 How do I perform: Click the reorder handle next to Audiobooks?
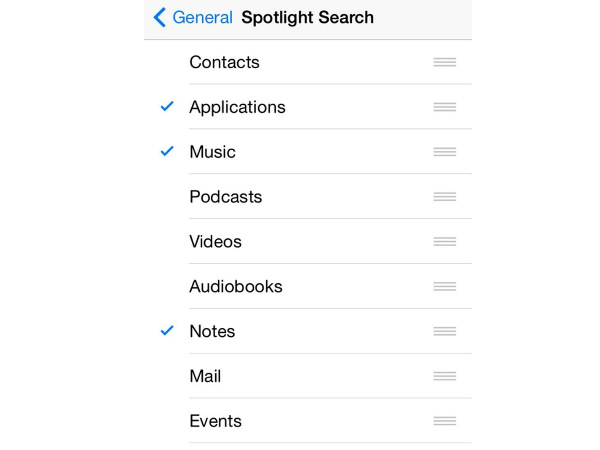(x=445, y=286)
